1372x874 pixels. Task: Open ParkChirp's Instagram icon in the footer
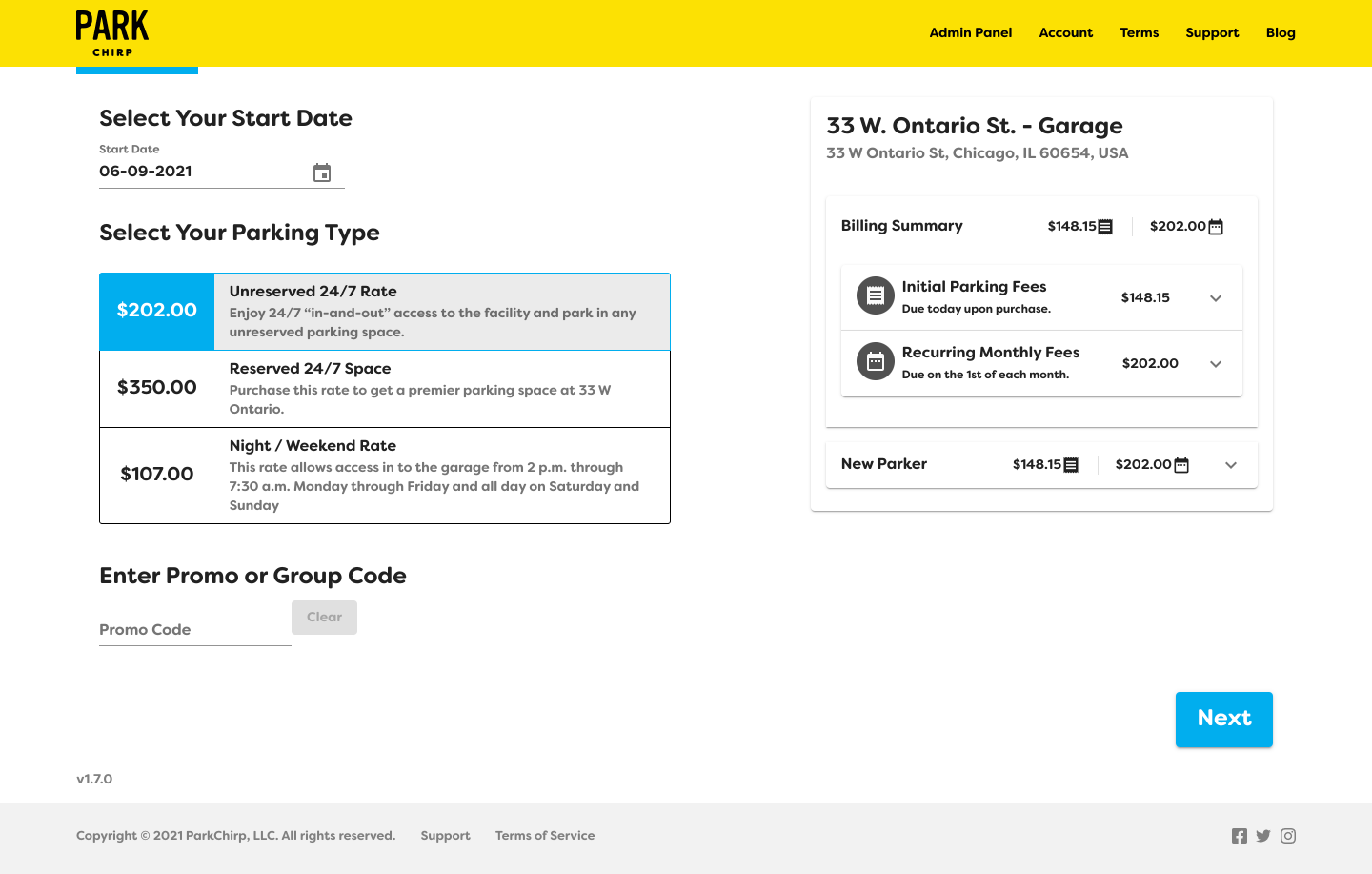[x=1288, y=835]
